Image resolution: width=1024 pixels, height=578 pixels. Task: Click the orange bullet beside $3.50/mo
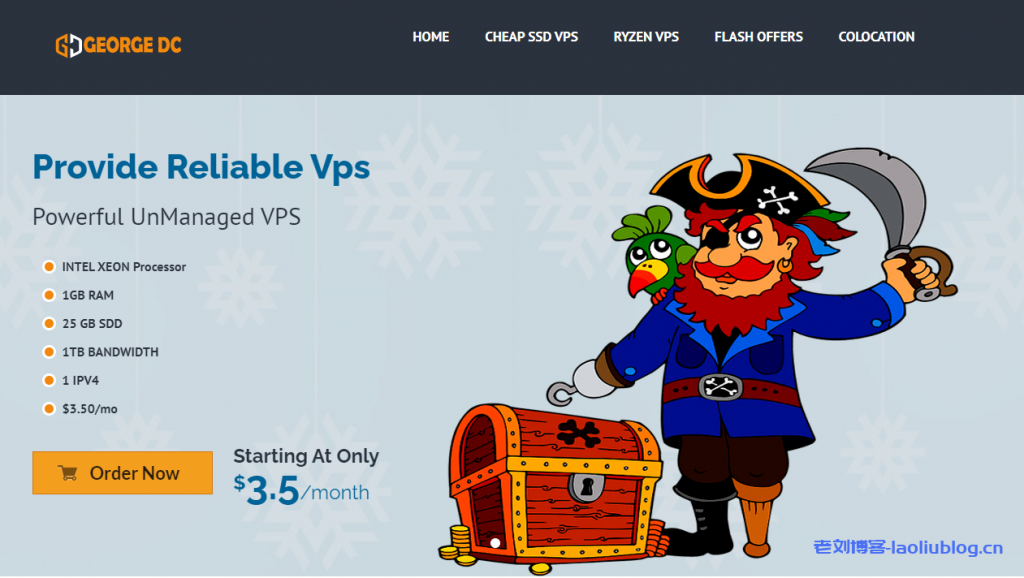point(49,409)
